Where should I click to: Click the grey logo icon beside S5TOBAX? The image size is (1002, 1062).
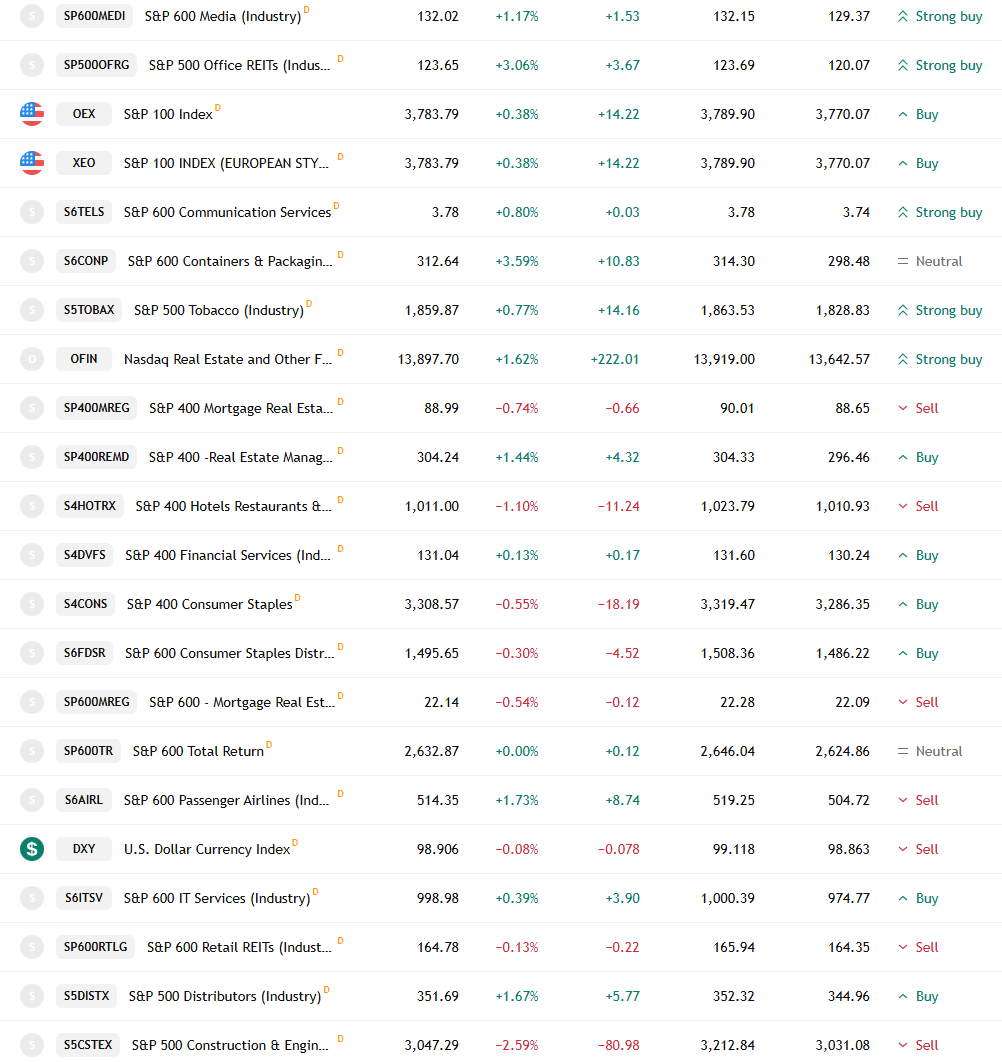[32, 310]
